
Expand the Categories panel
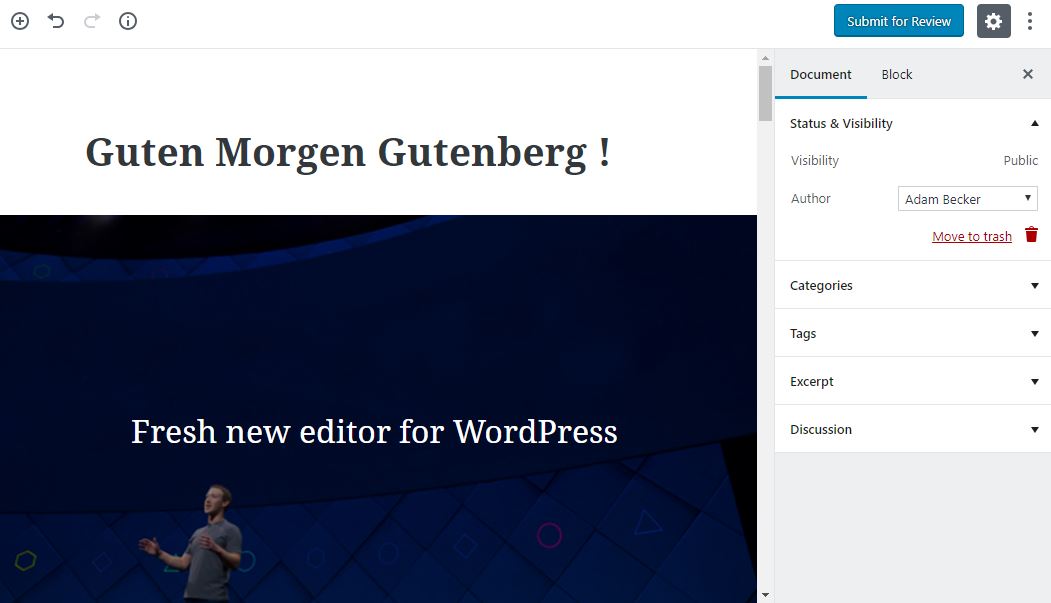click(913, 285)
